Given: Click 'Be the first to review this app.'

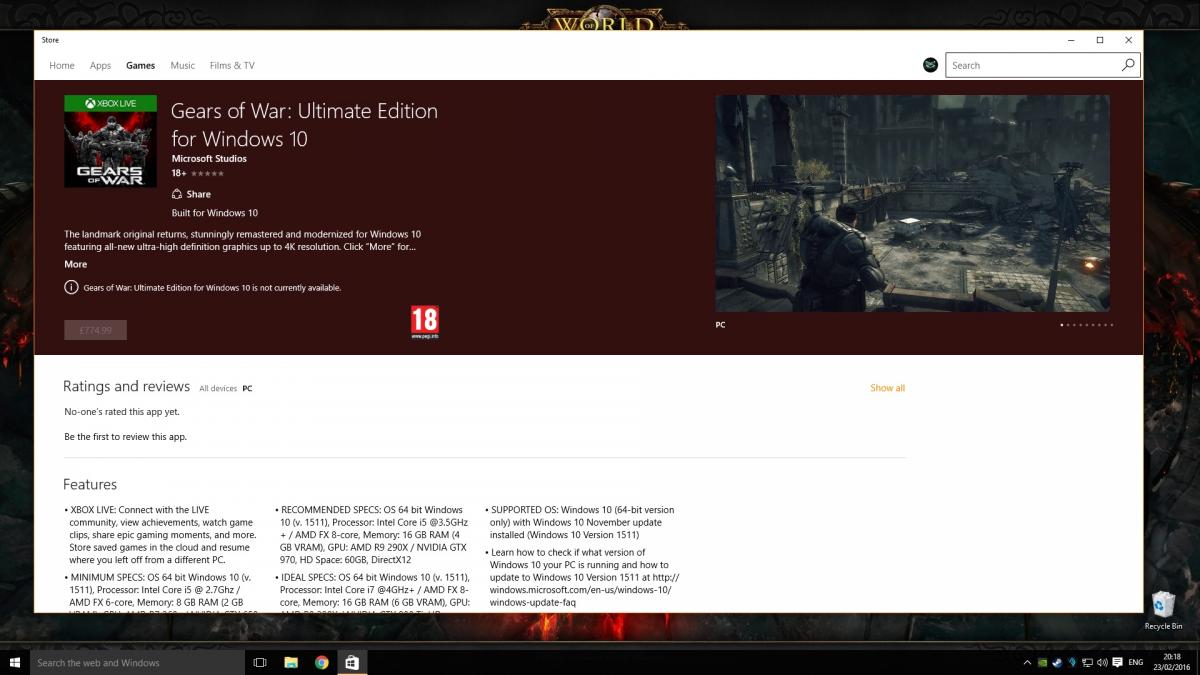Looking at the screenshot, I should coord(125,437).
